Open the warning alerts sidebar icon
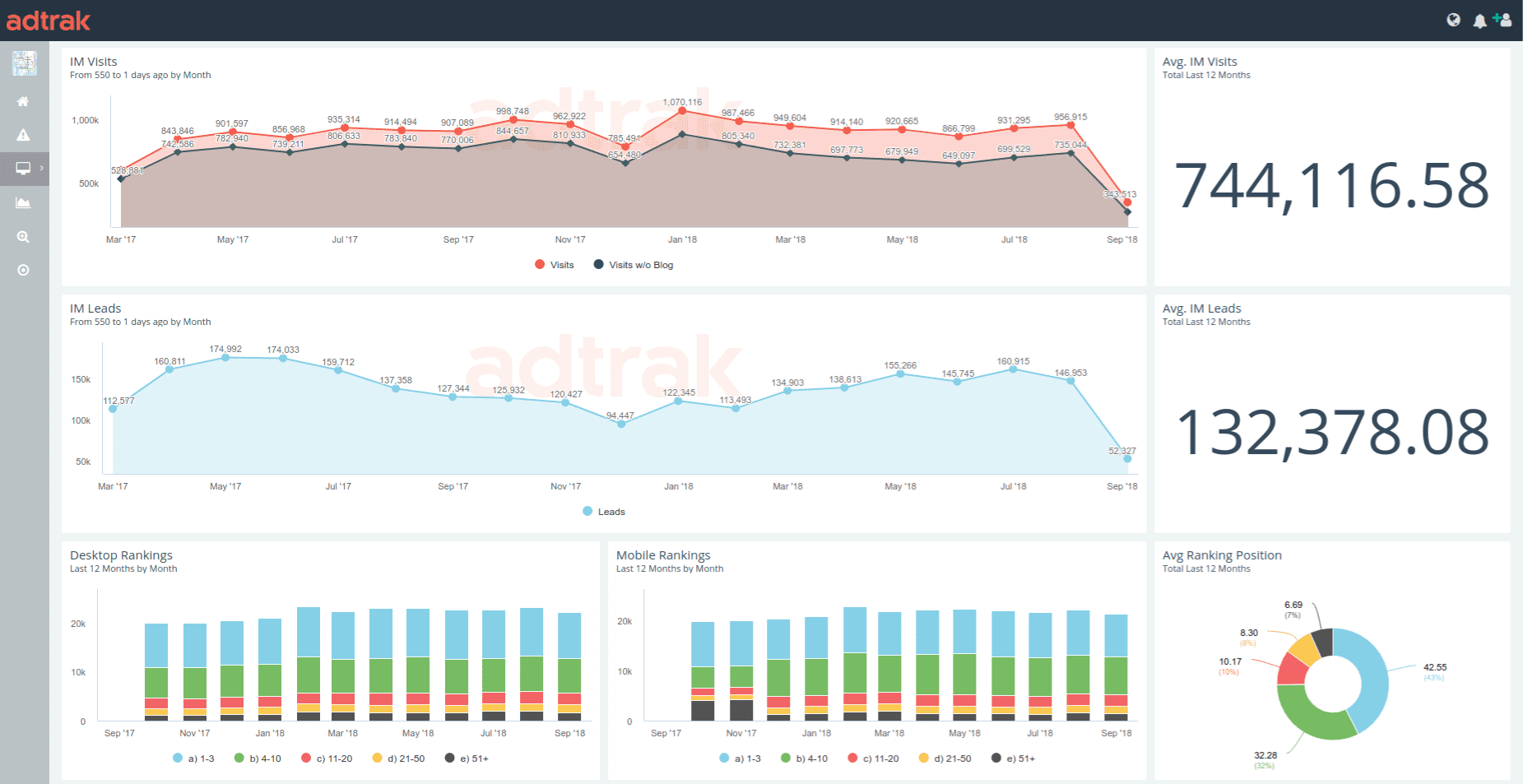The image size is (1523, 784). [23, 135]
